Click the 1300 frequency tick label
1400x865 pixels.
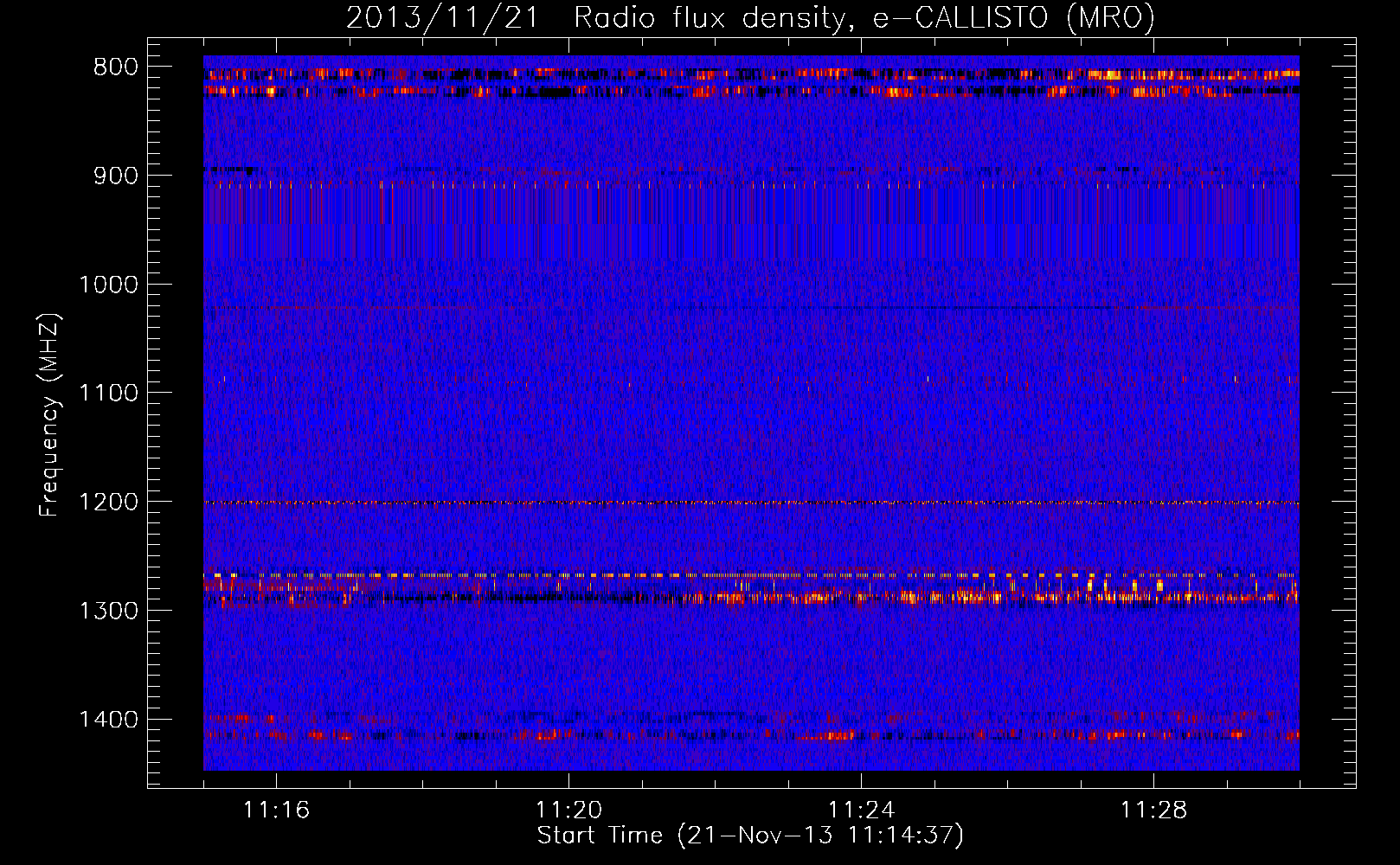[108, 611]
